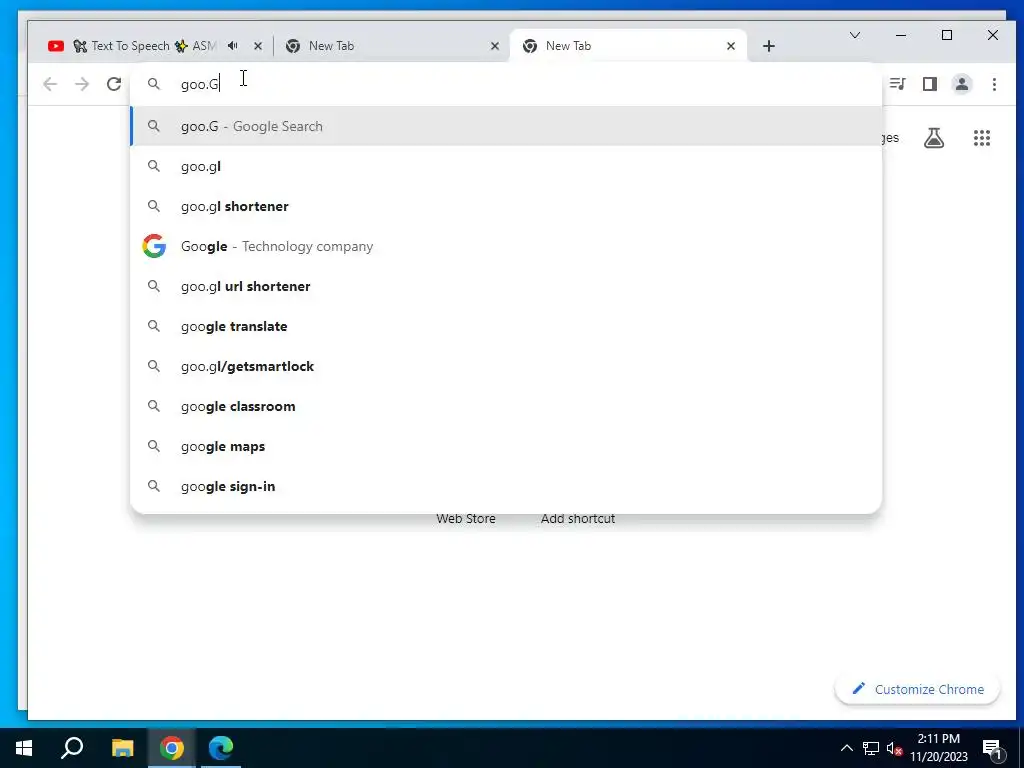Select the 'google maps' suggestion
1024x768 pixels.
pos(506,447)
